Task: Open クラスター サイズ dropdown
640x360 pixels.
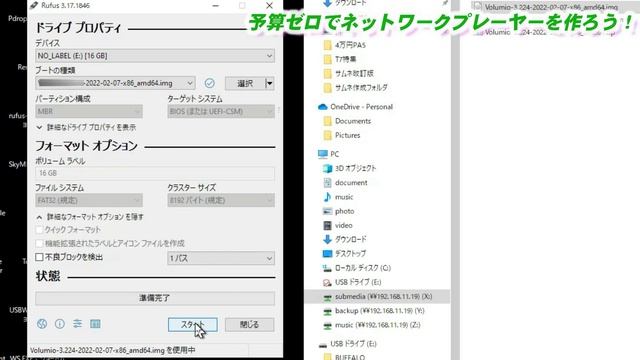Action: click(x=221, y=200)
